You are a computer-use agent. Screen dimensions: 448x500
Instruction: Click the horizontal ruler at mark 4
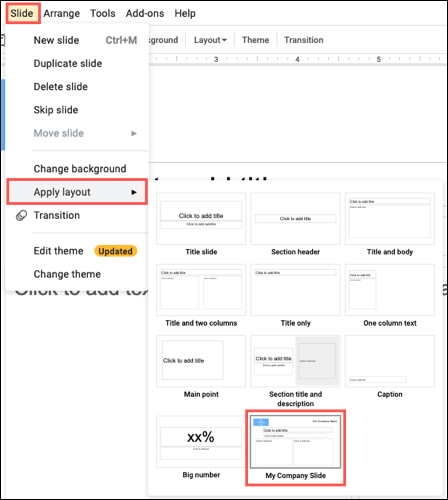(297, 59)
